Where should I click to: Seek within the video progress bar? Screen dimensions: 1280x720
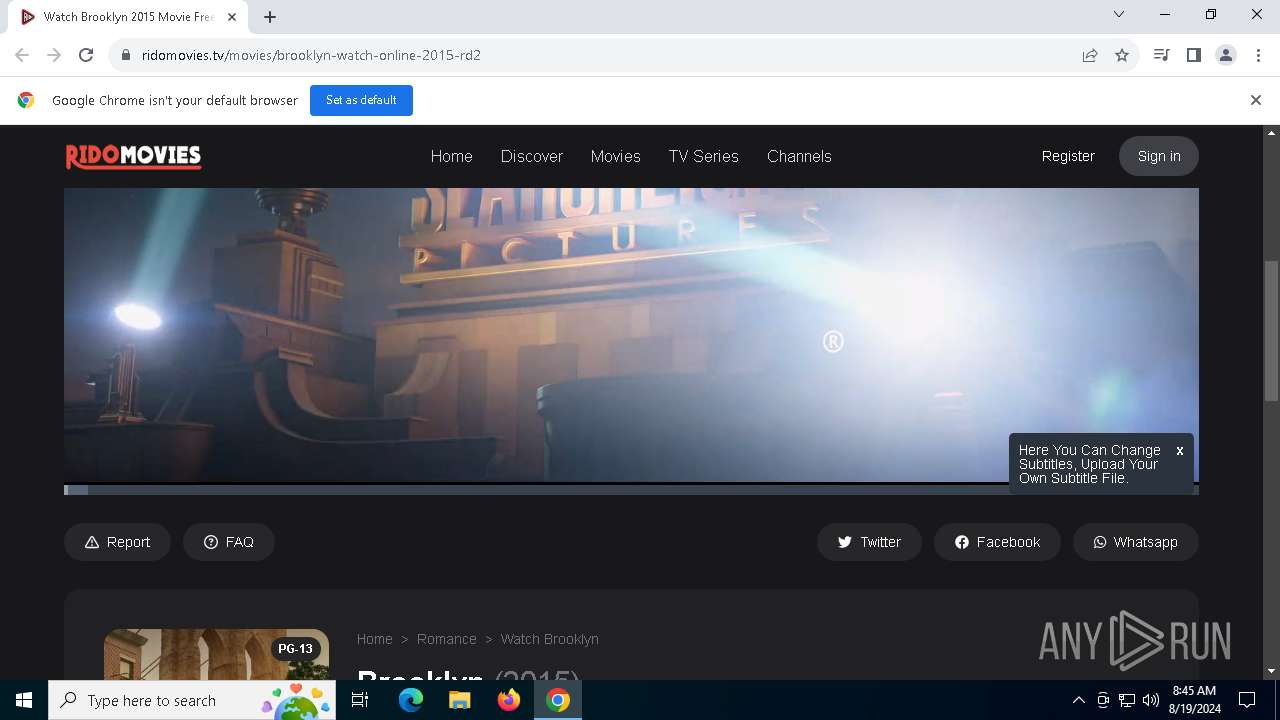pos(631,490)
